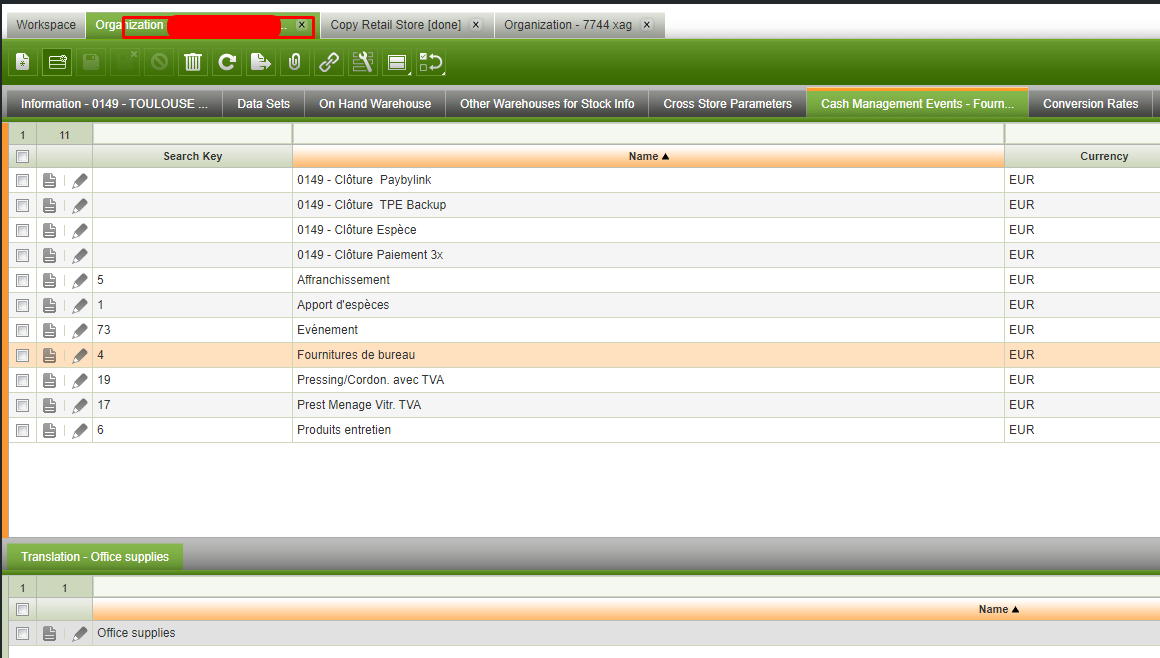Sort Translation grid by Name header

tap(626, 609)
